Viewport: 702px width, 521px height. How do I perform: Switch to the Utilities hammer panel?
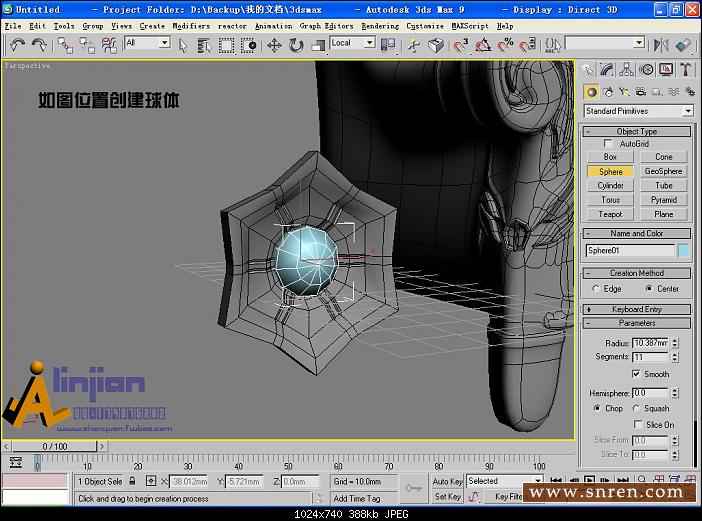pyautogui.click(x=685, y=70)
